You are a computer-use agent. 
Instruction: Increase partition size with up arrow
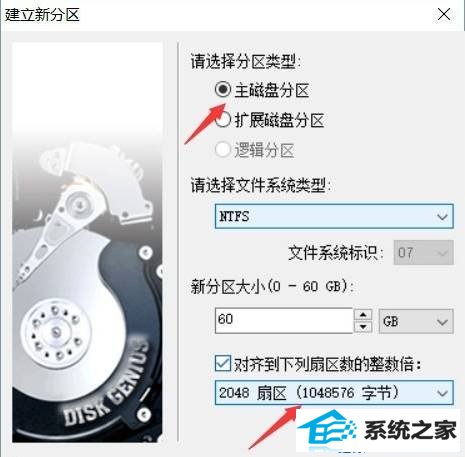click(x=363, y=315)
